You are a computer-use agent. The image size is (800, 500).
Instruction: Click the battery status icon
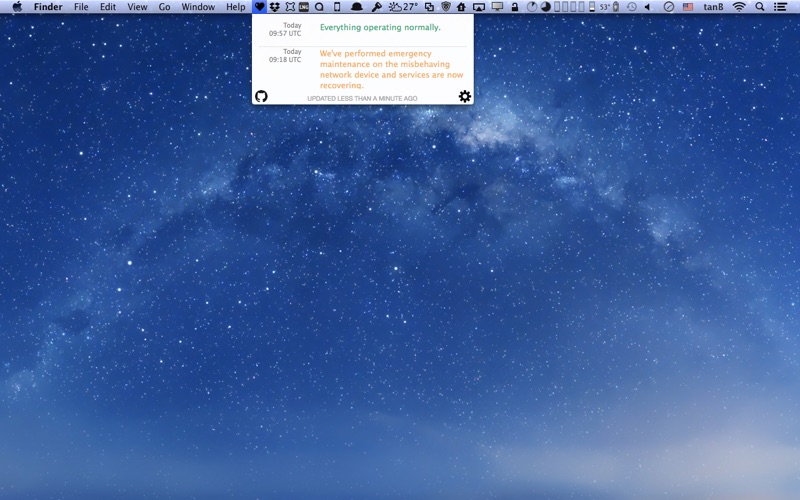(616, 7)
